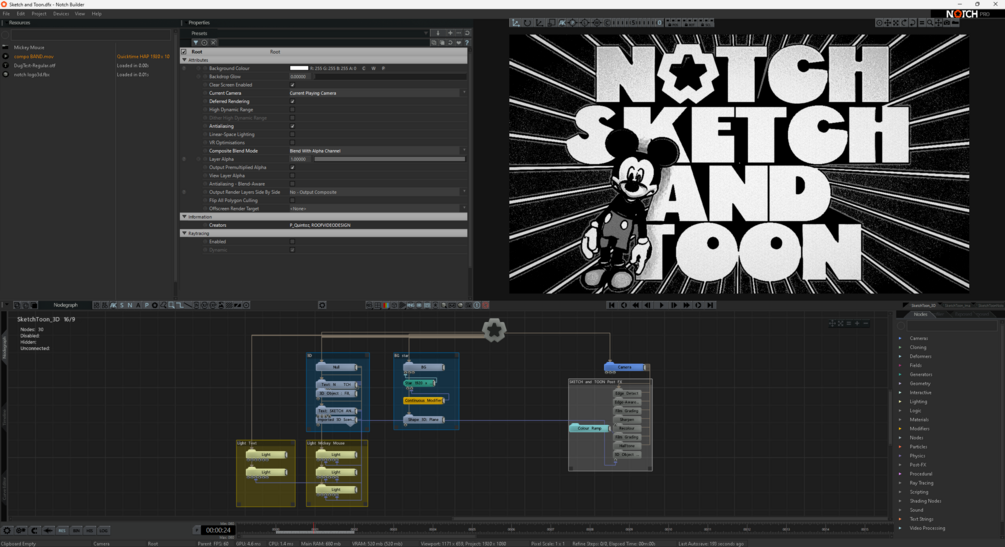
Task: Open the Project menu
Action: tap(38, 13)
